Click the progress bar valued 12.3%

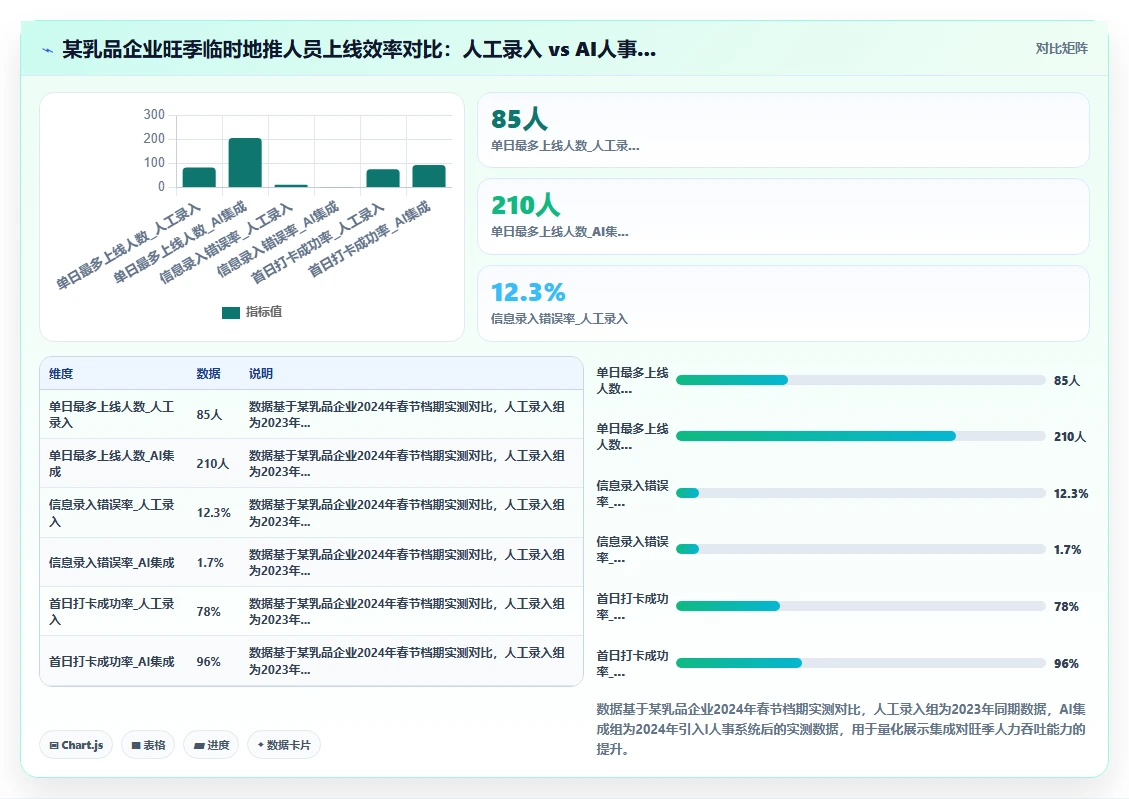tap(860, 493)
